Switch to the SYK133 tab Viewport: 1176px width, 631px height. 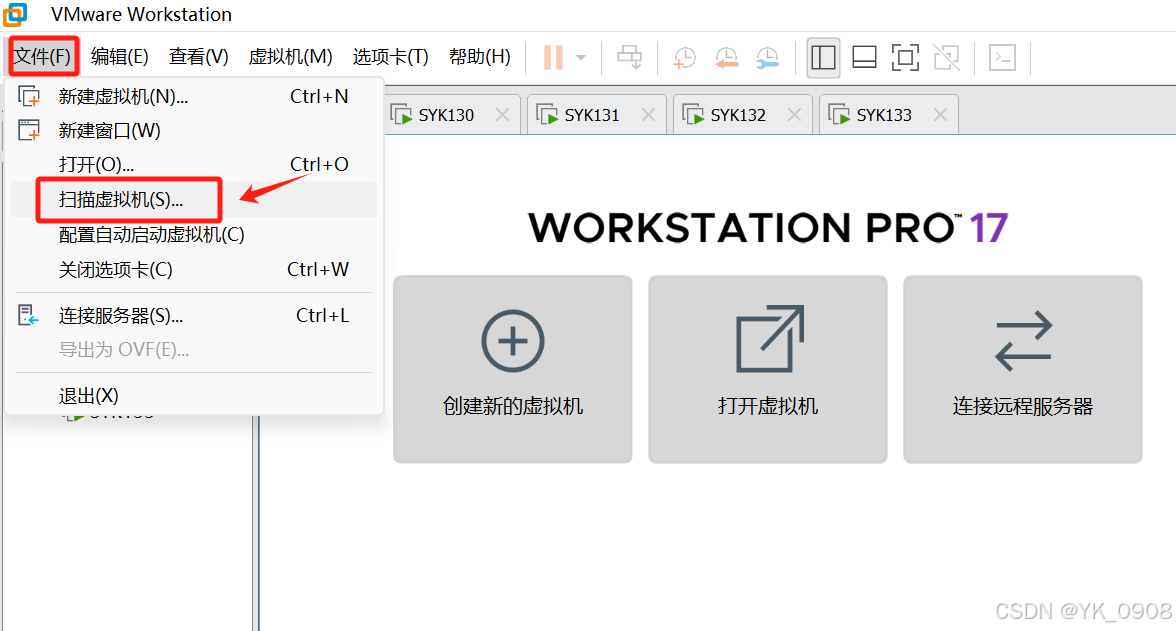[x=884, y=115]
